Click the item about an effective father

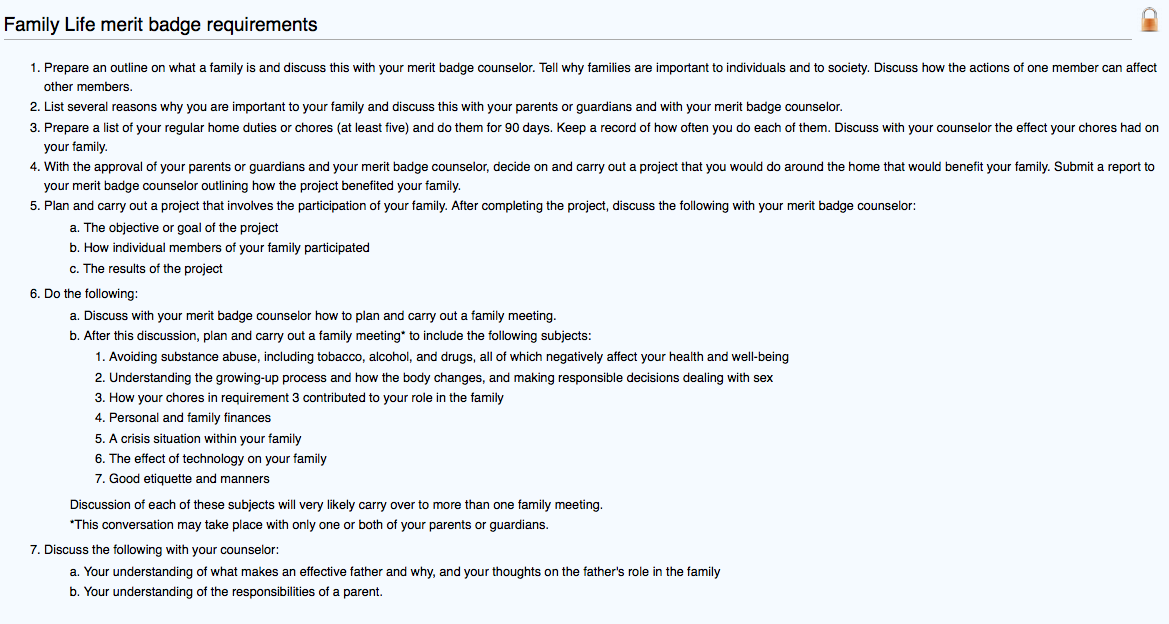click(402, 572)
